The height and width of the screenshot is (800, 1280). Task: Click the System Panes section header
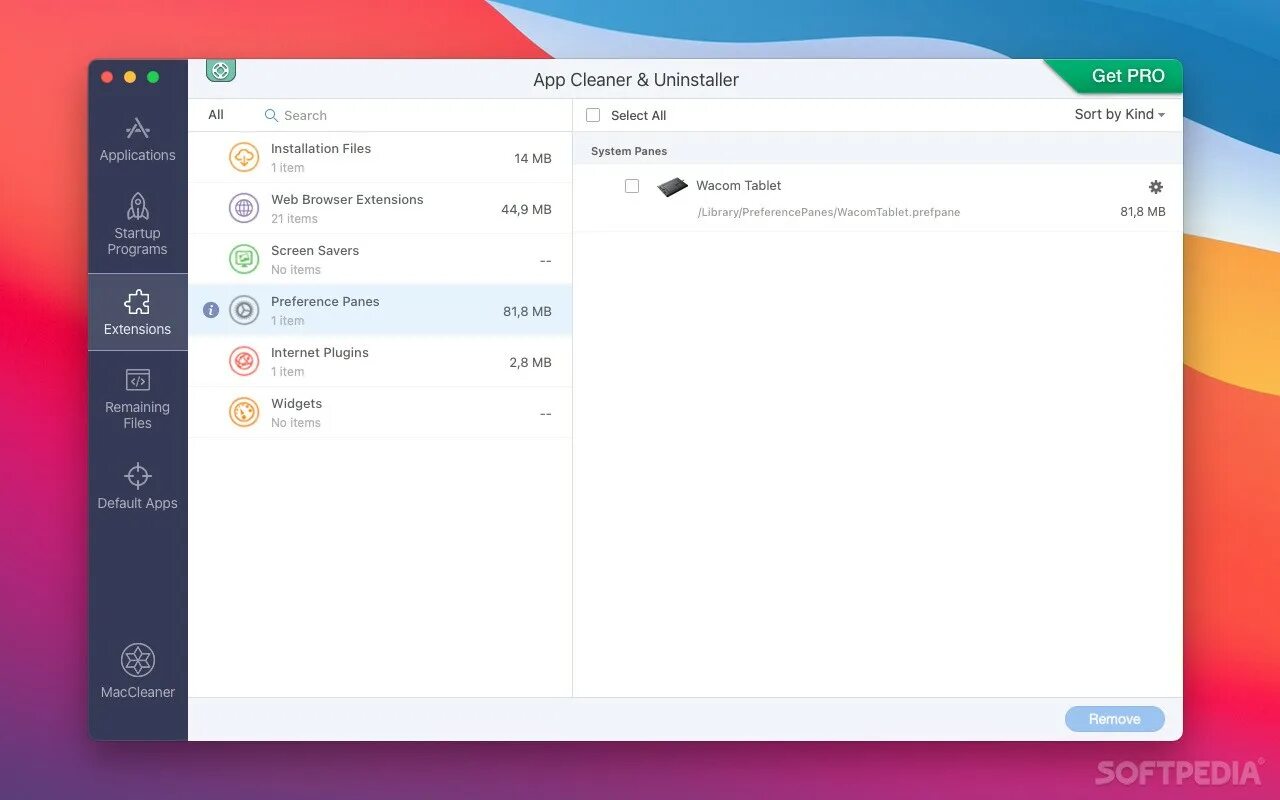(x=629, y=151)
